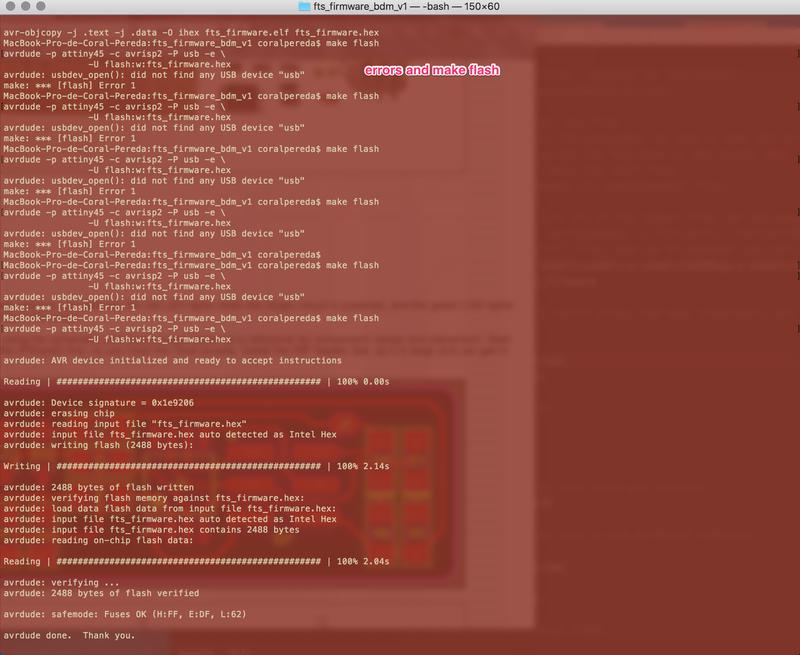The height and width of the screenshot is (655, 800).
Task: Click line 'reading on-chip flash data:'
Action: pyautogui.click(x=98, y=540)
